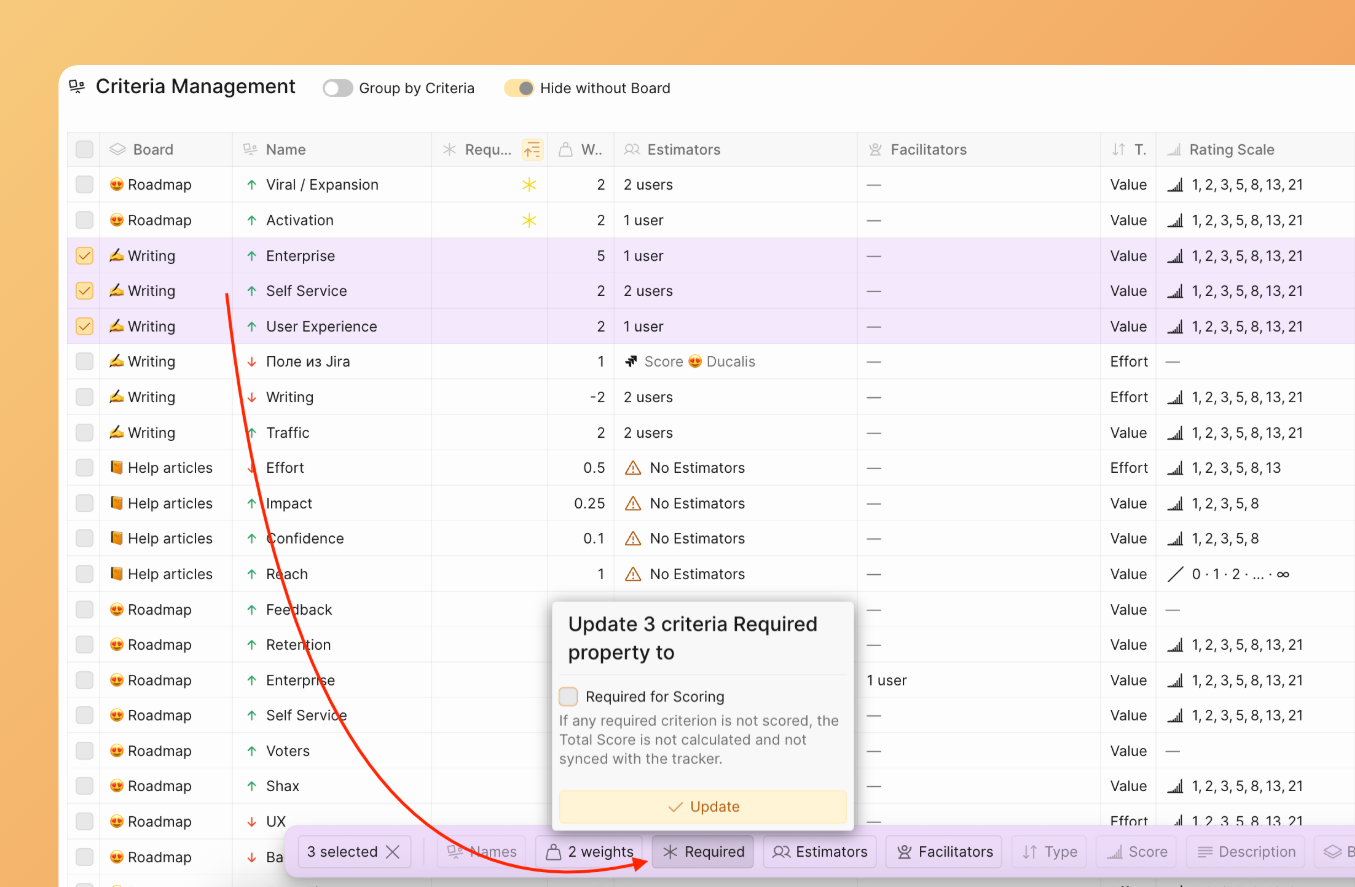The width and height of the screenshot is (1355, 887).
Task: Click the rating scale icon on Reach row
Action: [1175, 574]
